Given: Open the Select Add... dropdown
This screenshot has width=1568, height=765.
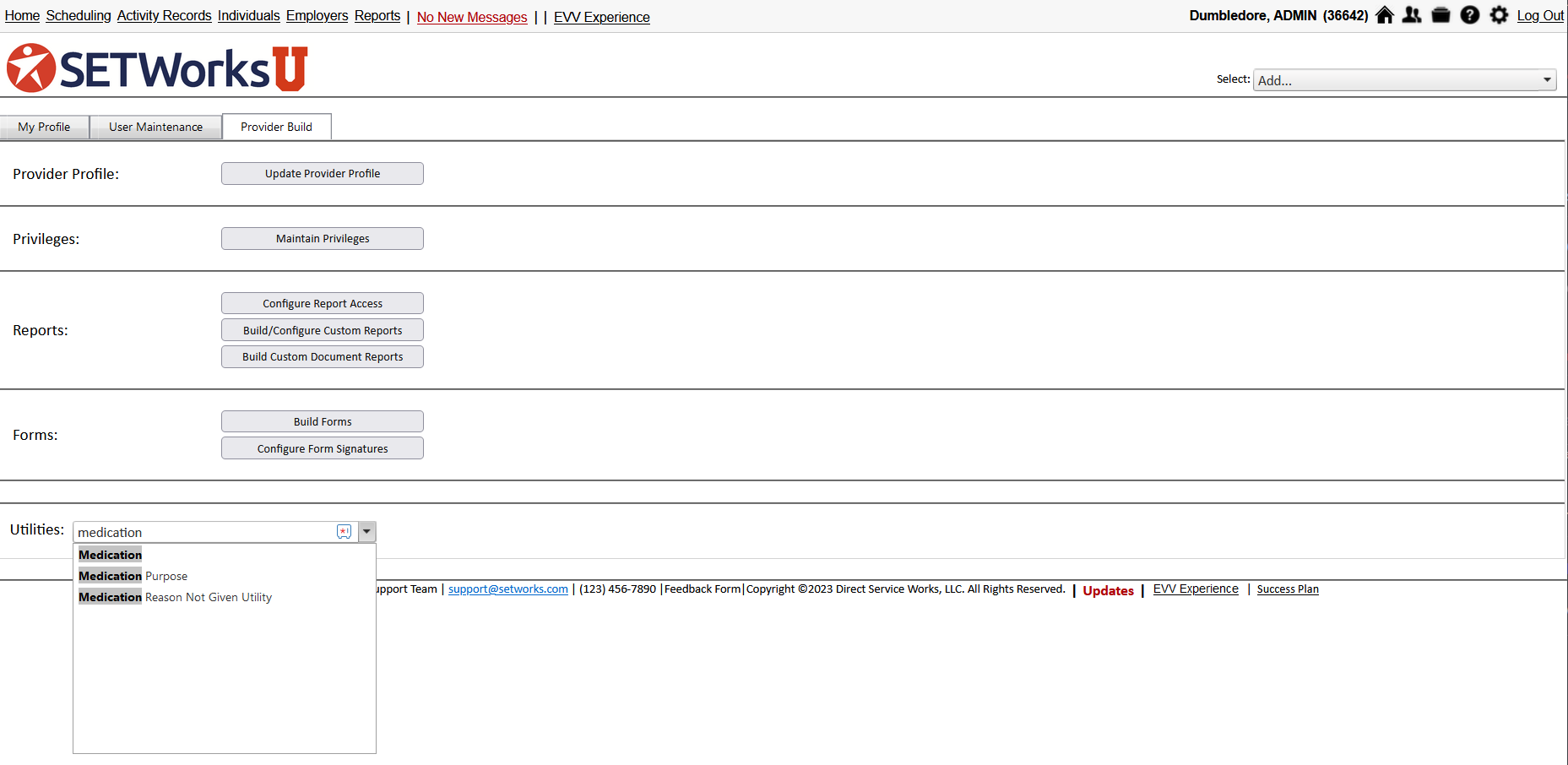Looking at the screenshot, I should 1404,80.
